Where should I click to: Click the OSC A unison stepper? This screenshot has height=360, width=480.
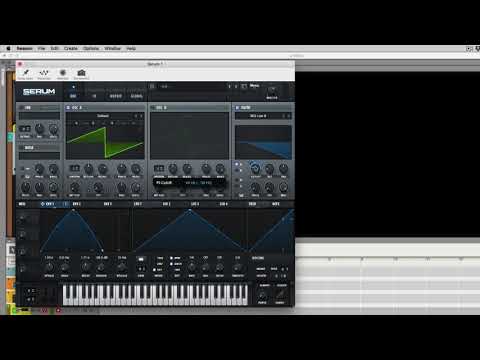coord(74,168)
